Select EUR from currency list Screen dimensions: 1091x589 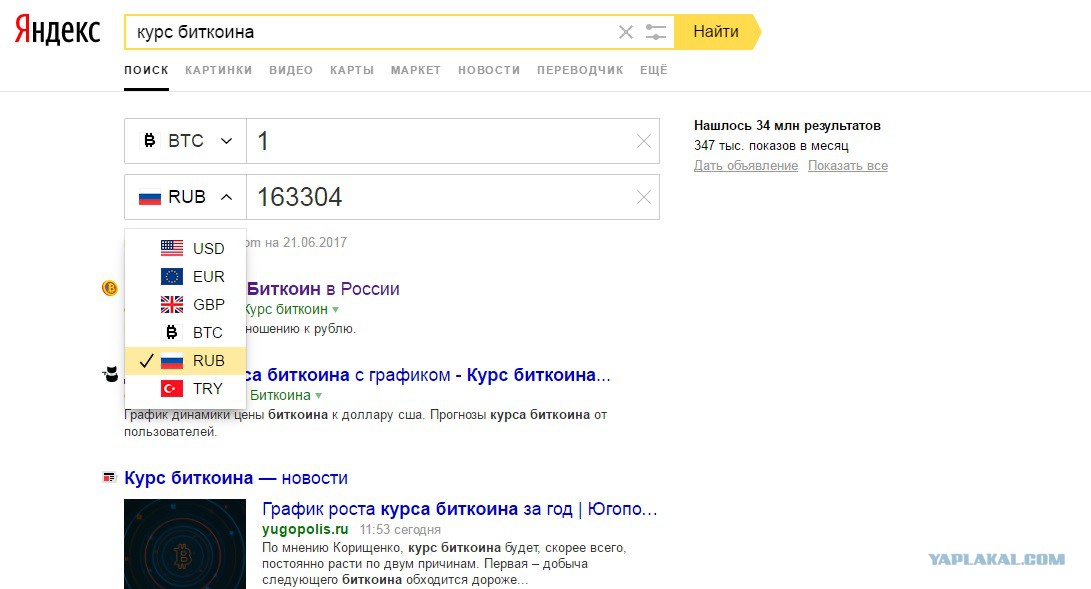point(185,277)
